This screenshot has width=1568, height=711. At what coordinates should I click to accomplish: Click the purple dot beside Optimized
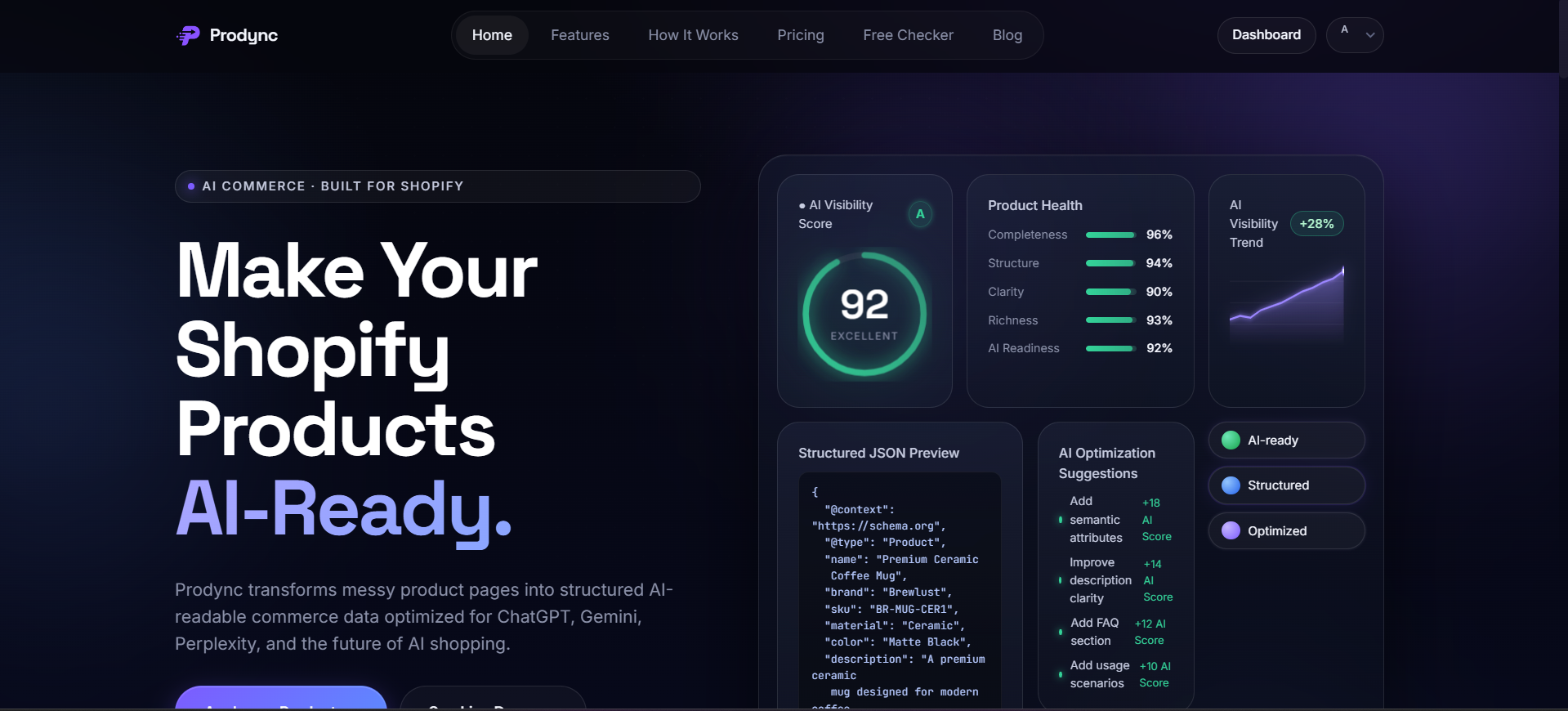[1231, 531]
